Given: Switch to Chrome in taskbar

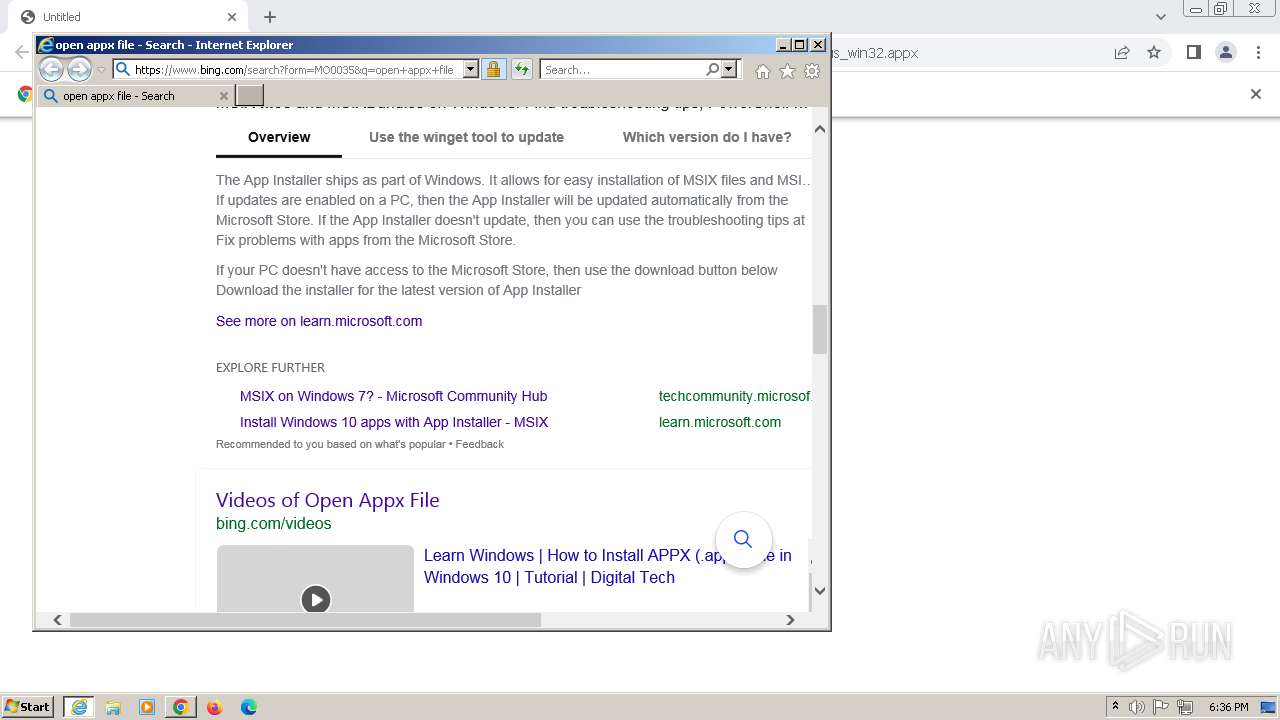Looking at the screenshot, I should 181,707.
